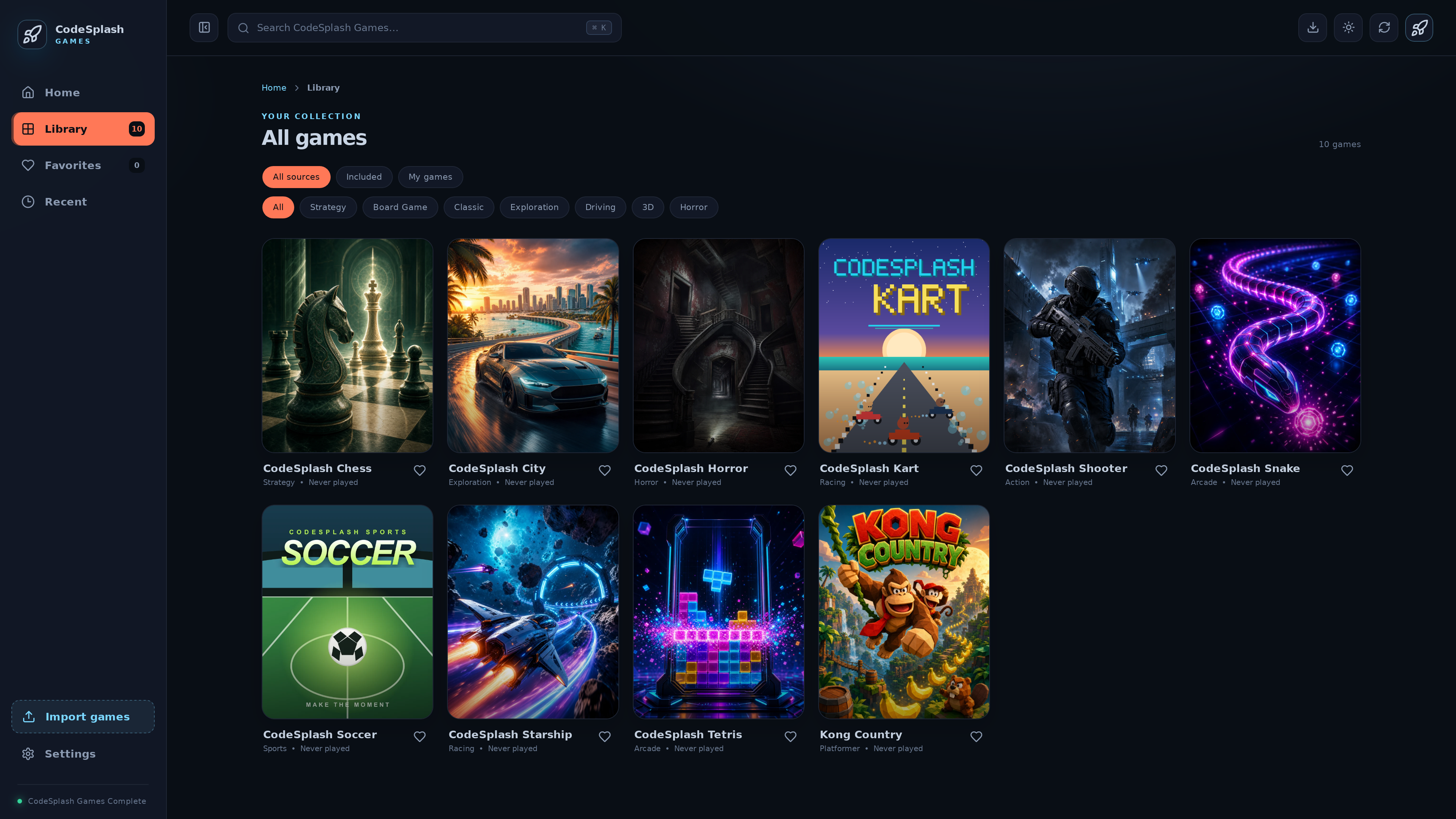Click the CodeSplash rocket logo in sidebar
This screenshot has height=819, width=1456.
32,34
